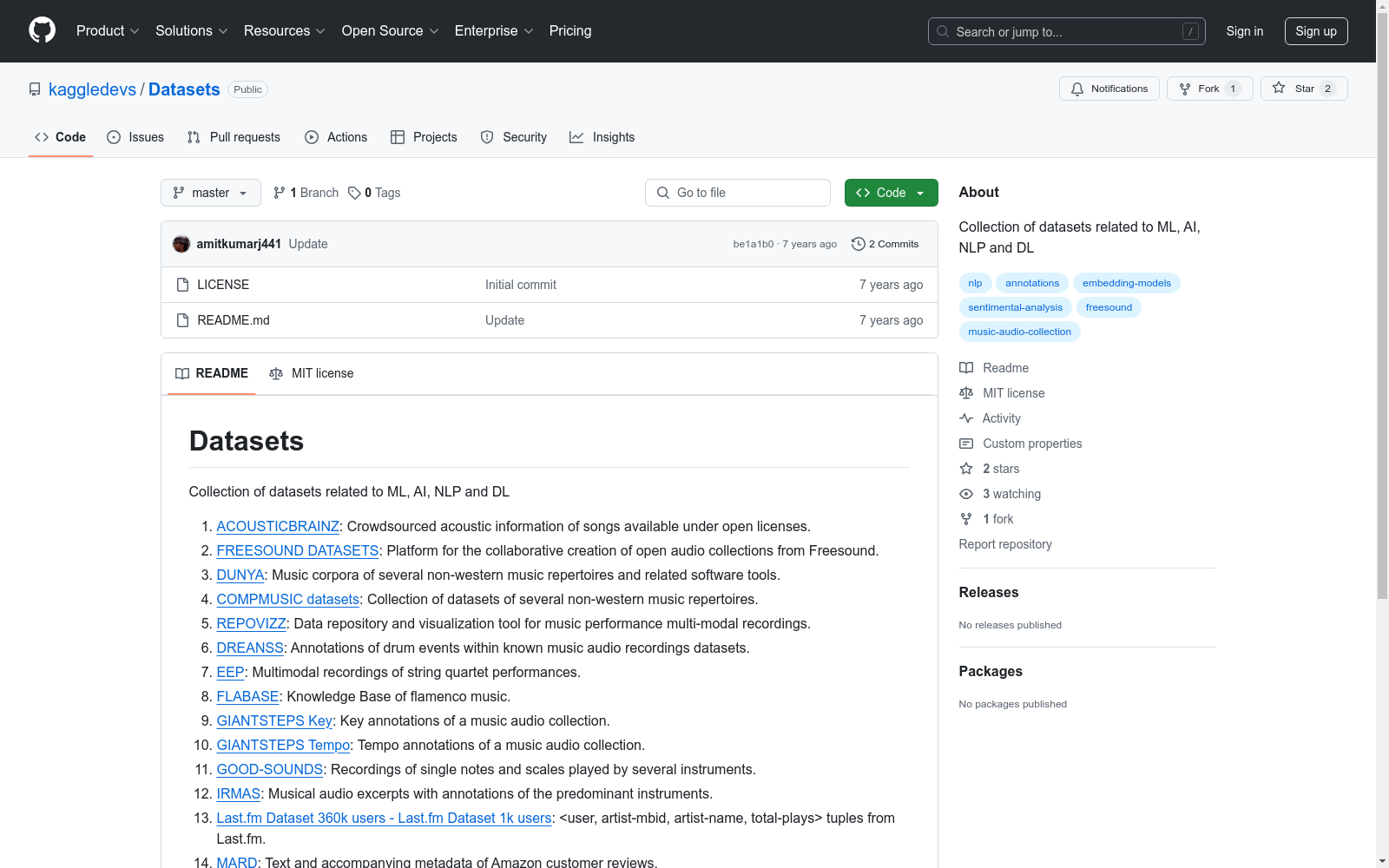Image resolution: width=1389 pixels, height=868 pixels.
Task: Select the README tab
Action: (x=212, y=373)
